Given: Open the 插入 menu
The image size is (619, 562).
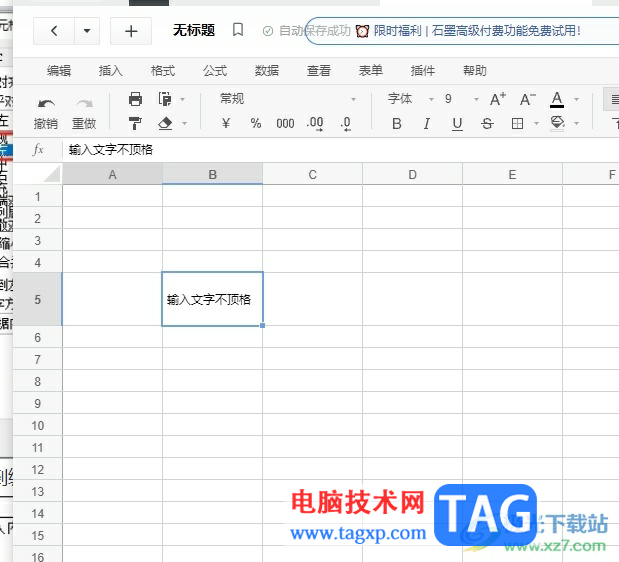Looking at the screenshot, I should [111, 71].
